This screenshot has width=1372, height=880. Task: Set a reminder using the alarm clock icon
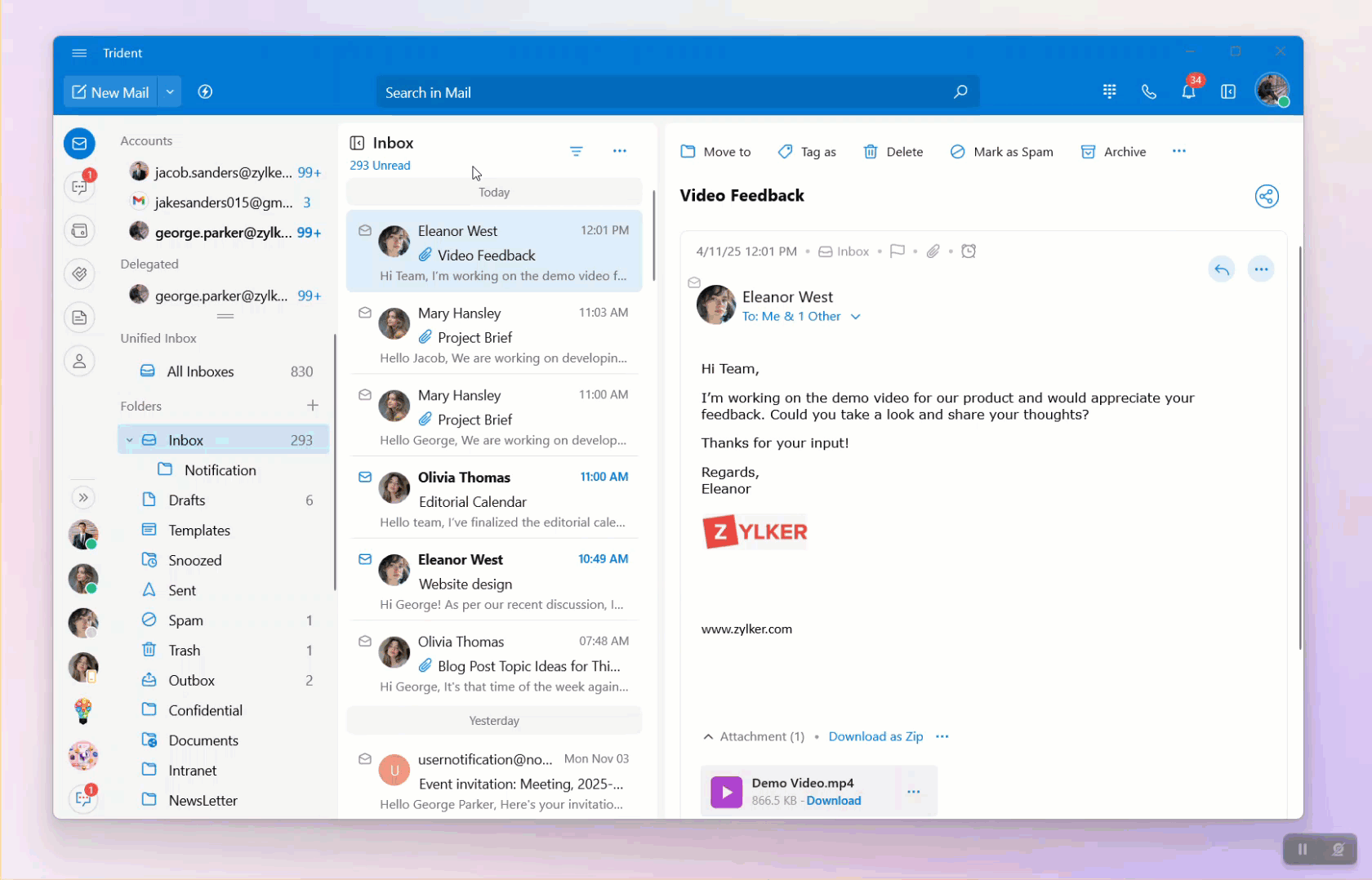click(969, 251)
